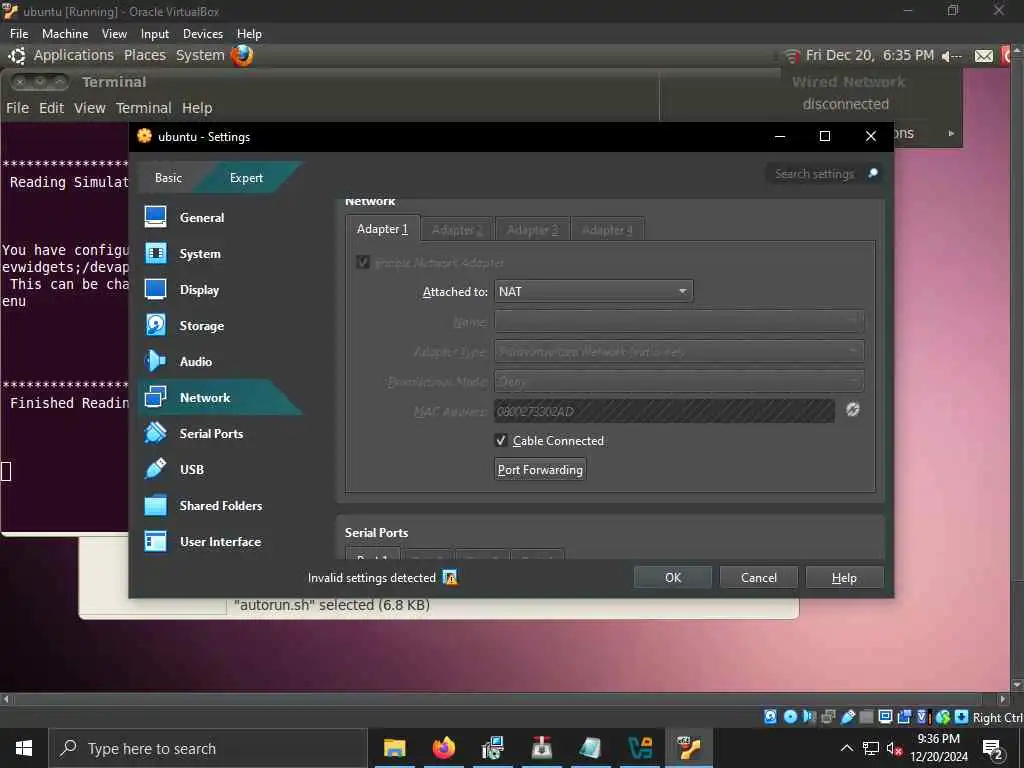Open Ubuntu Places menu
1024x768 pixels.
coord(145,56)
